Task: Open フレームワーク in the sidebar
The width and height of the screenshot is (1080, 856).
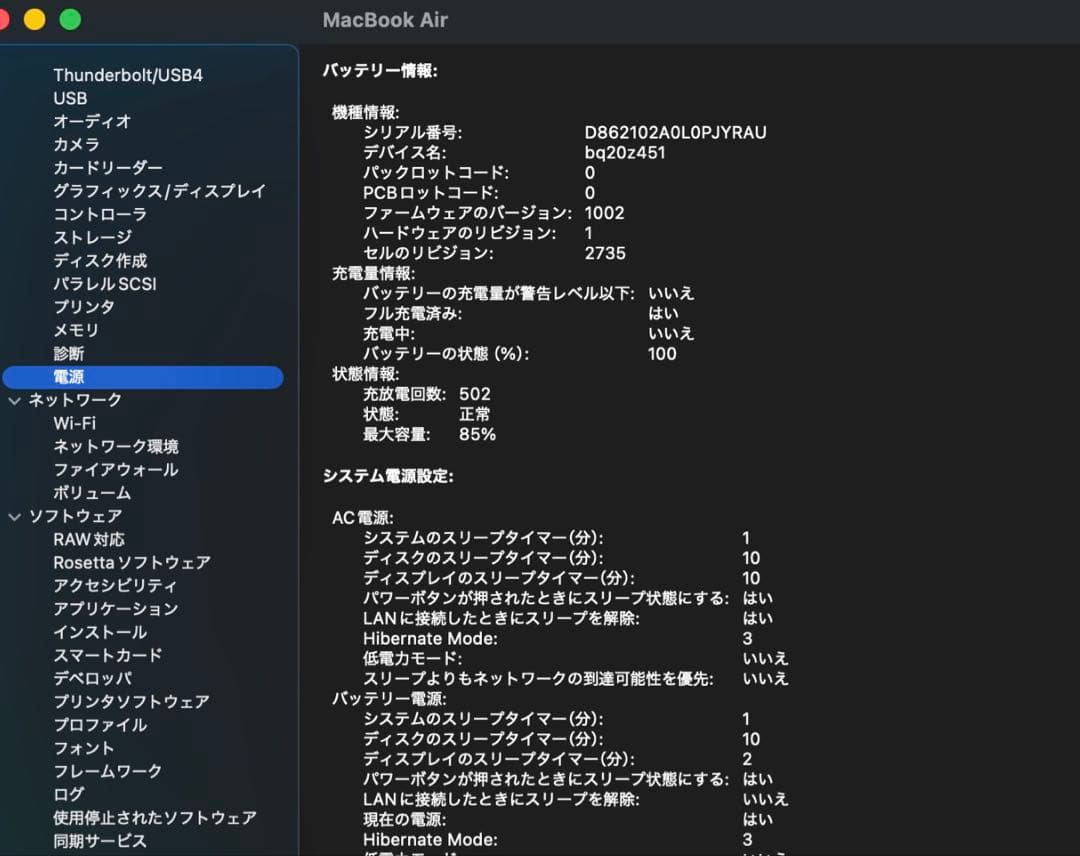Action: 108,771
